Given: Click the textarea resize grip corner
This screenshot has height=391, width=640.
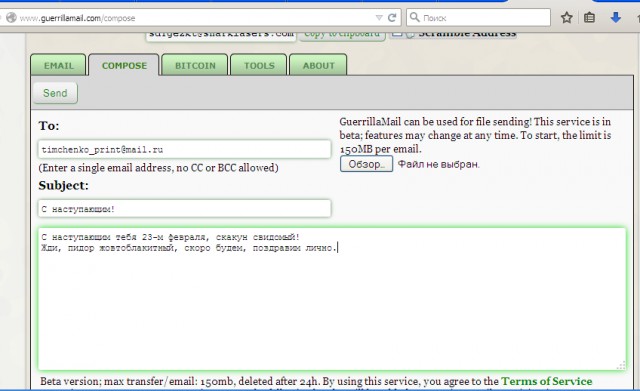Looking at the screenshot, I should (621, 365).
